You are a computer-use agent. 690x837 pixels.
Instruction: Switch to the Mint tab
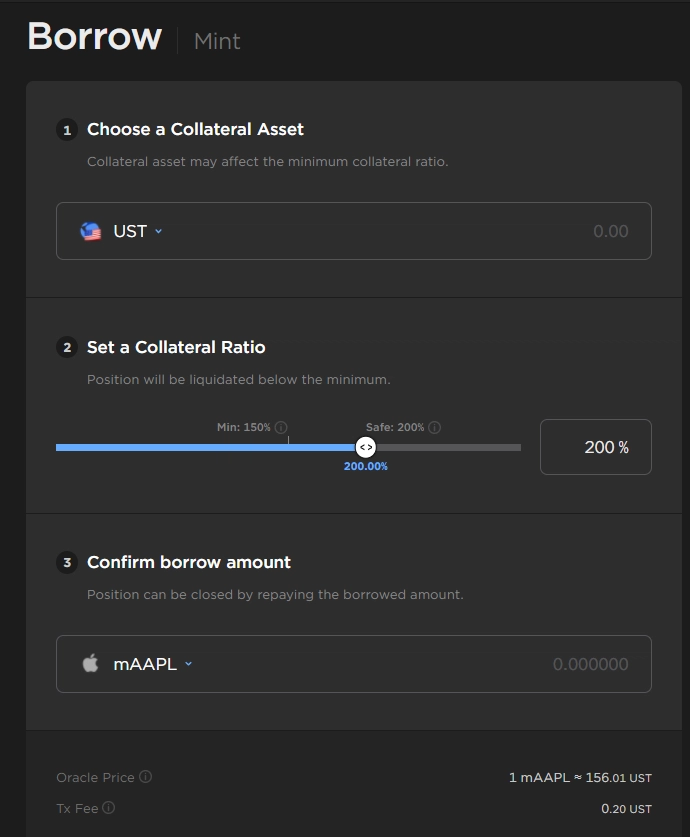(217, 41)
